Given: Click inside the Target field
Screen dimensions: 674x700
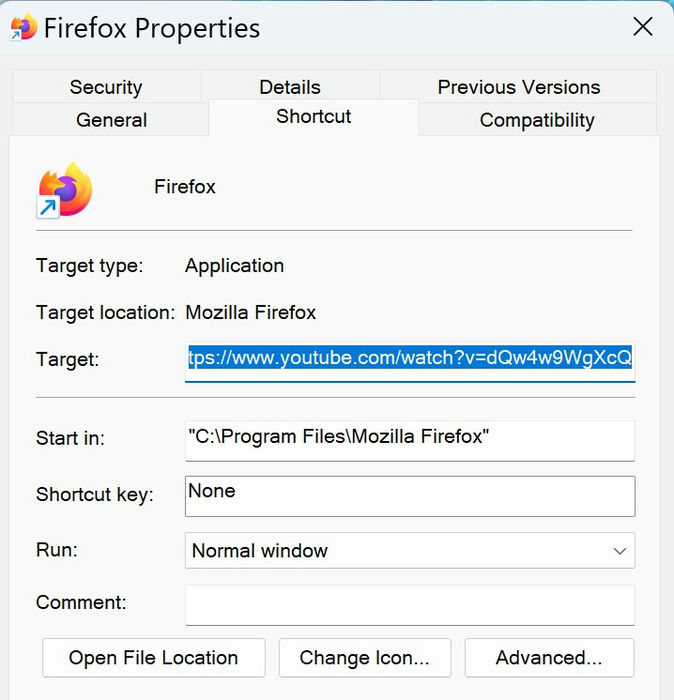Looking at the screenshot, I should click(x=410, y=362).
